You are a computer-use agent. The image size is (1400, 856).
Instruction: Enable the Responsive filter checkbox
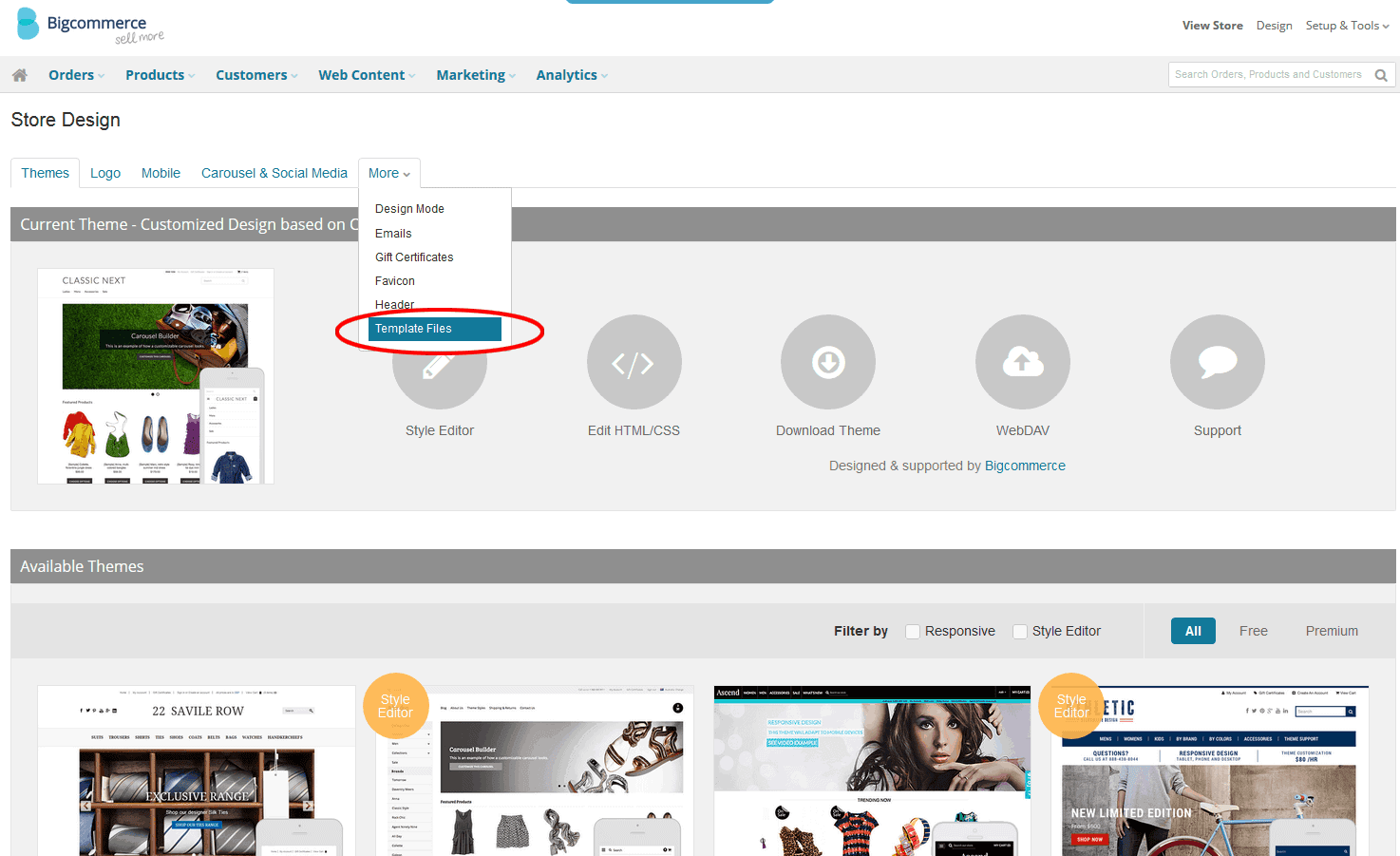coord(913,632)
